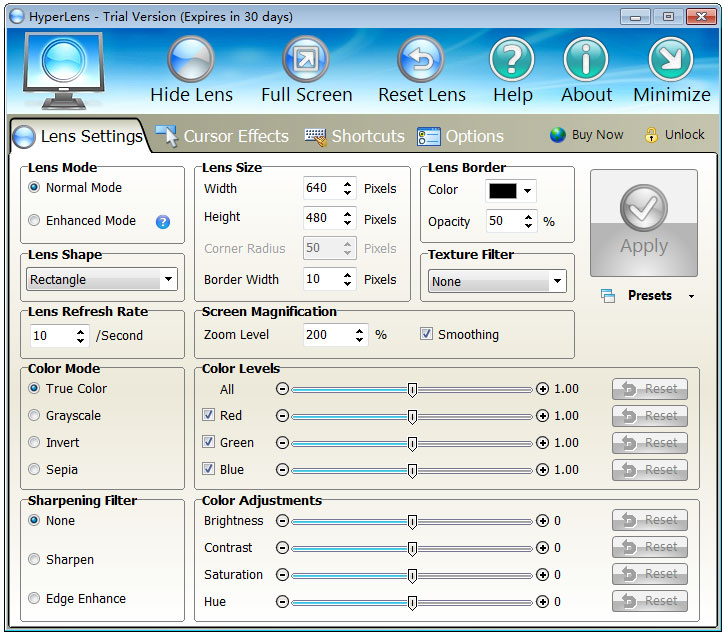Click the Hide Lens icon
Image resolution: width=724 pixels, height=634 pixels.
(191, 60)
